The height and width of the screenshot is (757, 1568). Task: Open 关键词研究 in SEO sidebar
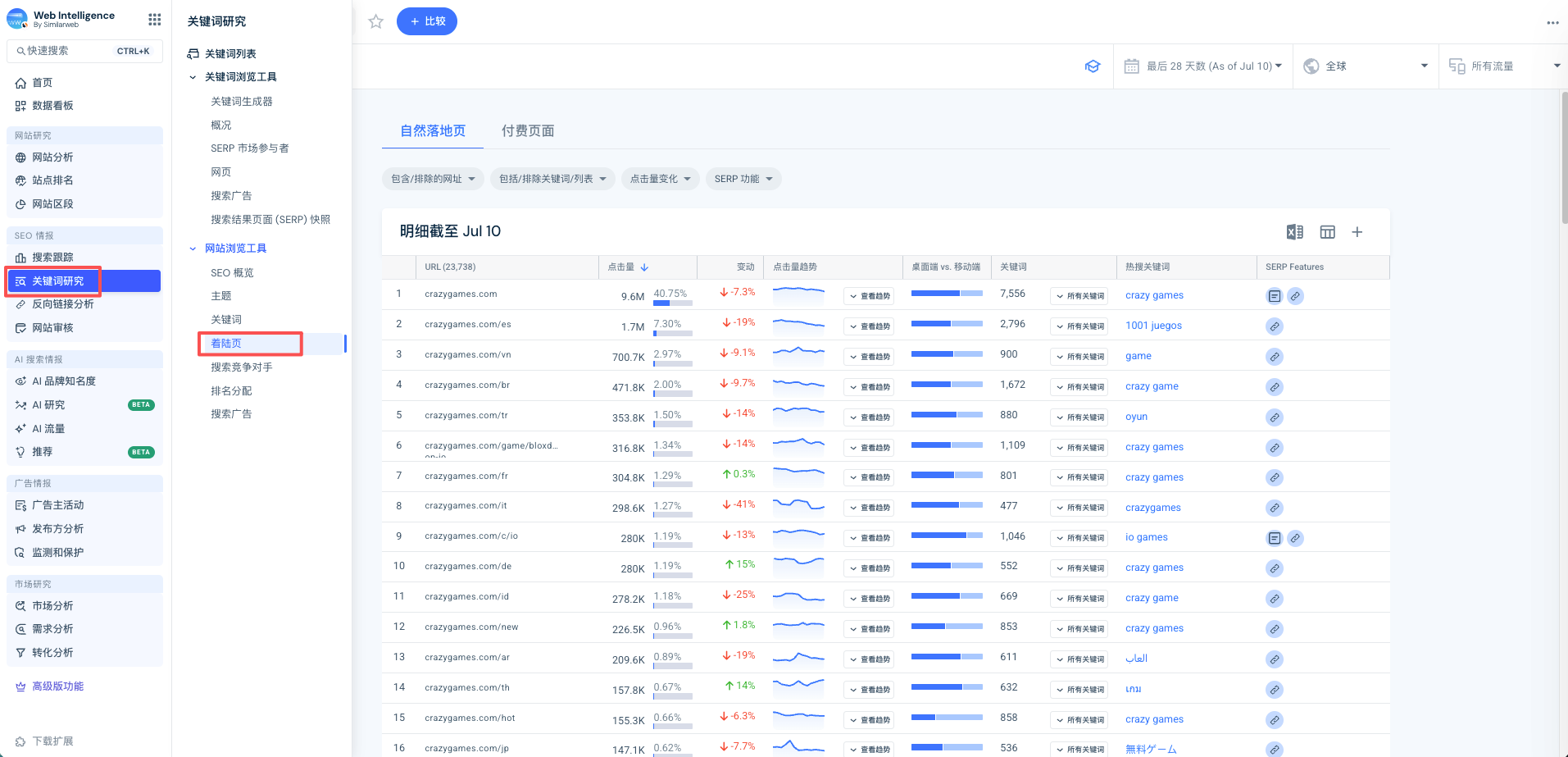84,281
